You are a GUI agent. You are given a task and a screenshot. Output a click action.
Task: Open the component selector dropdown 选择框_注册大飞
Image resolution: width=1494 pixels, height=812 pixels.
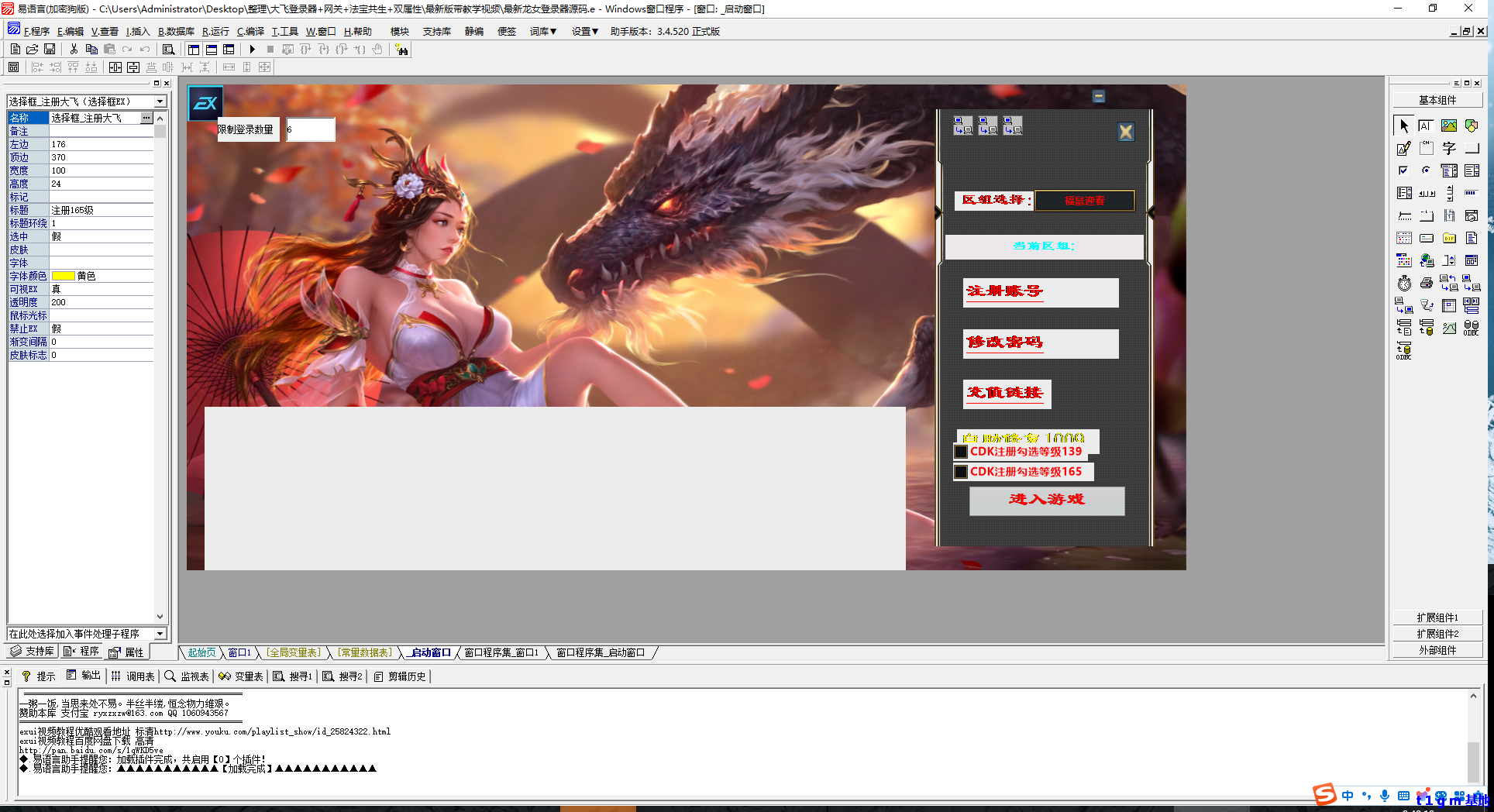tap(160, 101)
